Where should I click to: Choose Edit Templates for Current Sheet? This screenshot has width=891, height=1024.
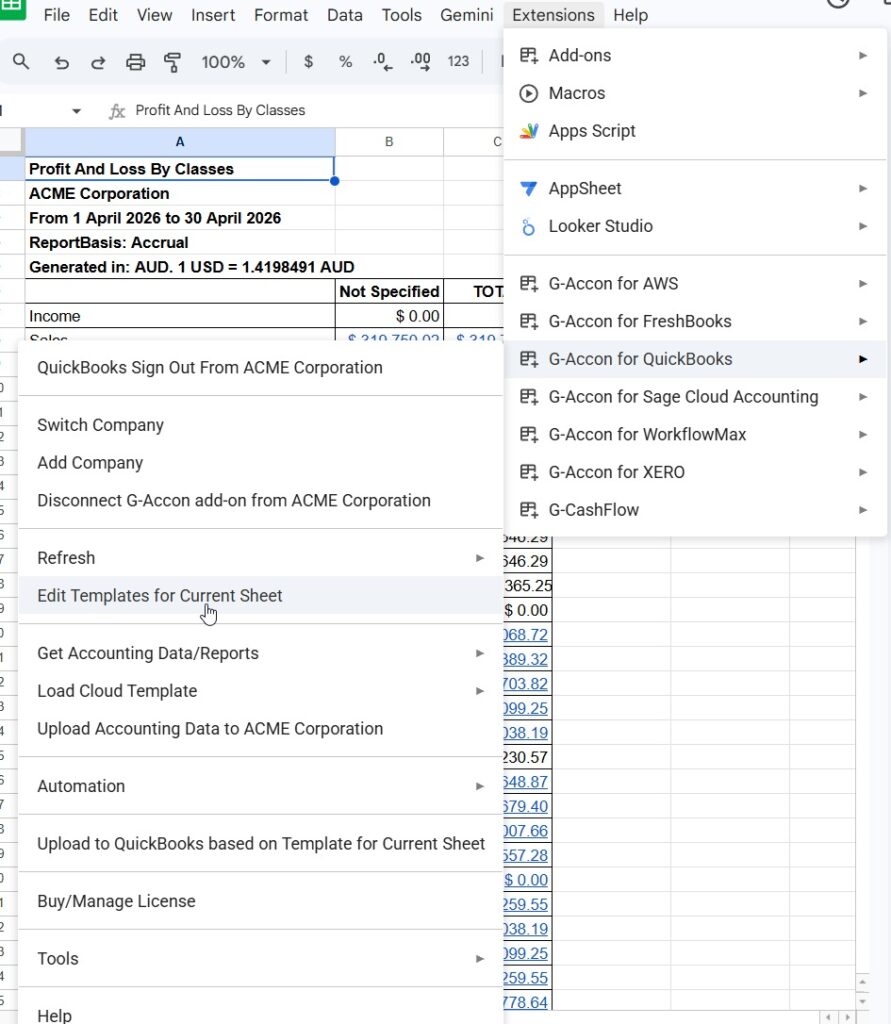coord(160,596)
